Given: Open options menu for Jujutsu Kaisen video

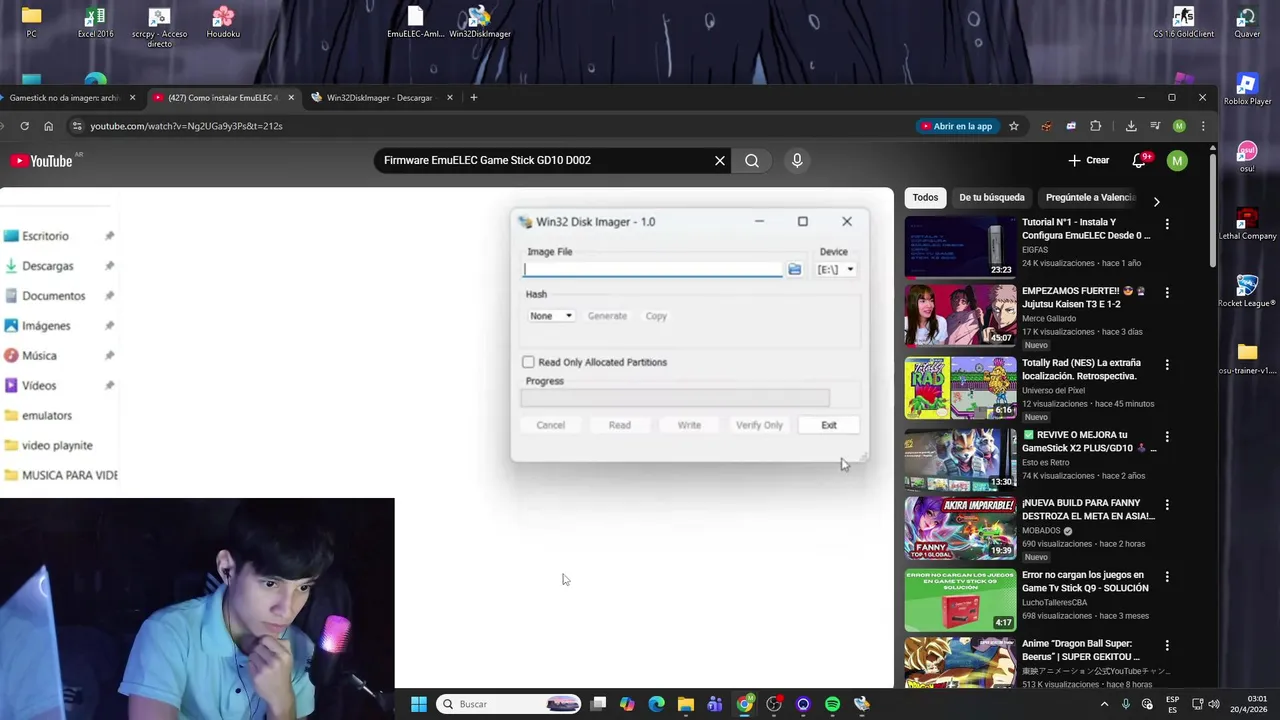Looking at the screenshot, I should (1166, 292).
